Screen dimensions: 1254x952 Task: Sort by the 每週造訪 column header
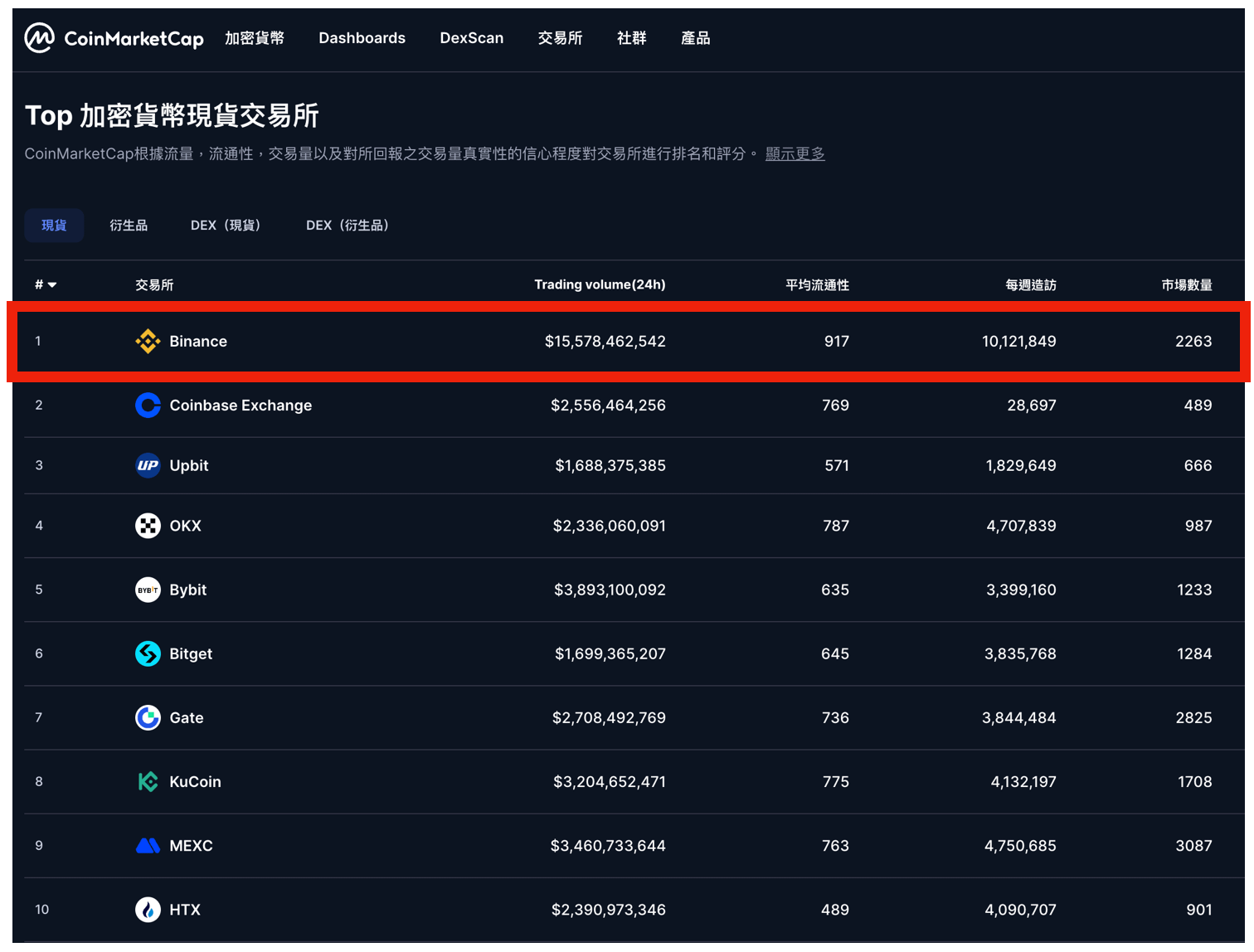click(1031, 284)
